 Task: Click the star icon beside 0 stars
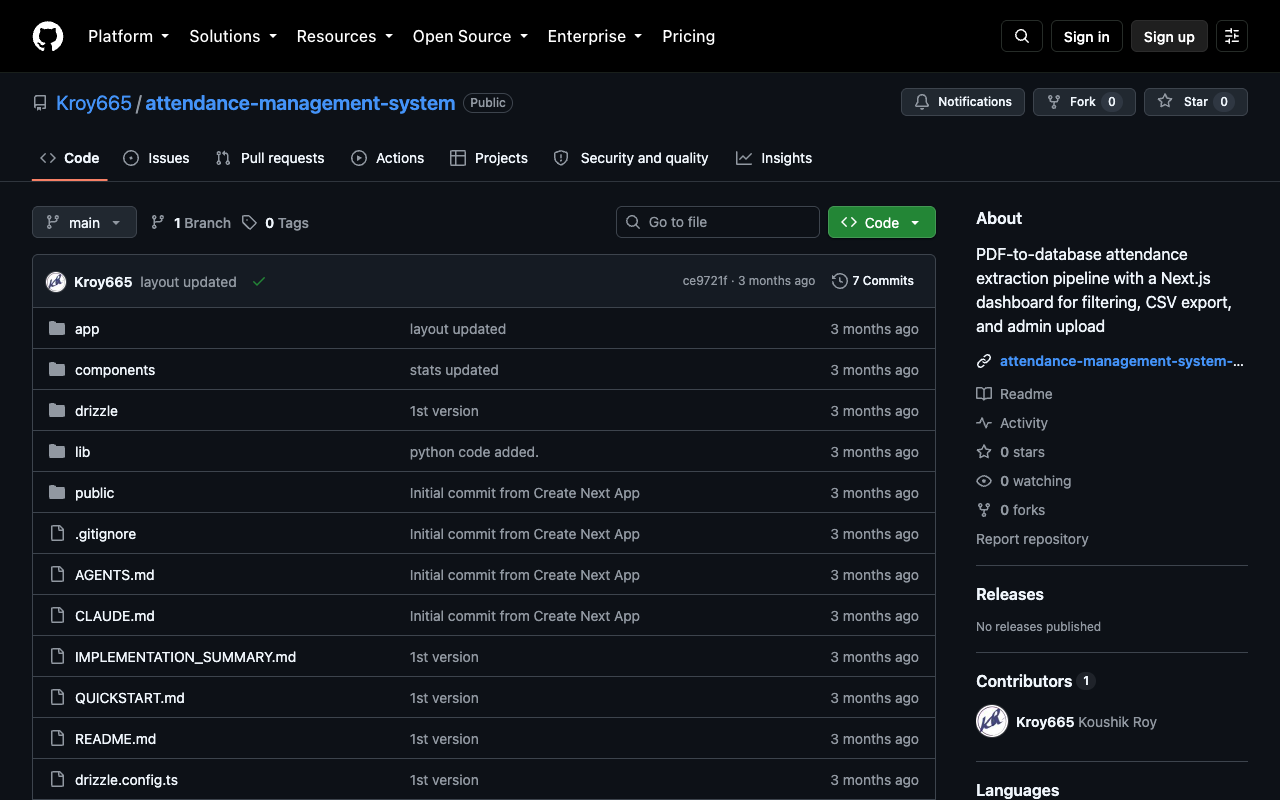point(984,452)
